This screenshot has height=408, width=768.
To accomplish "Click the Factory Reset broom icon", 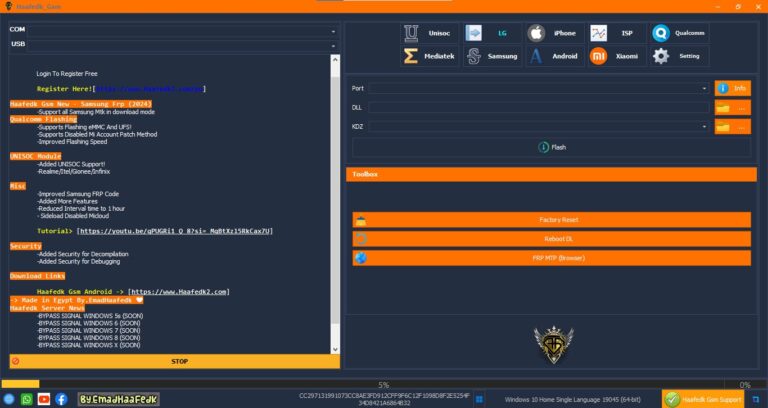I will [361, 220].
